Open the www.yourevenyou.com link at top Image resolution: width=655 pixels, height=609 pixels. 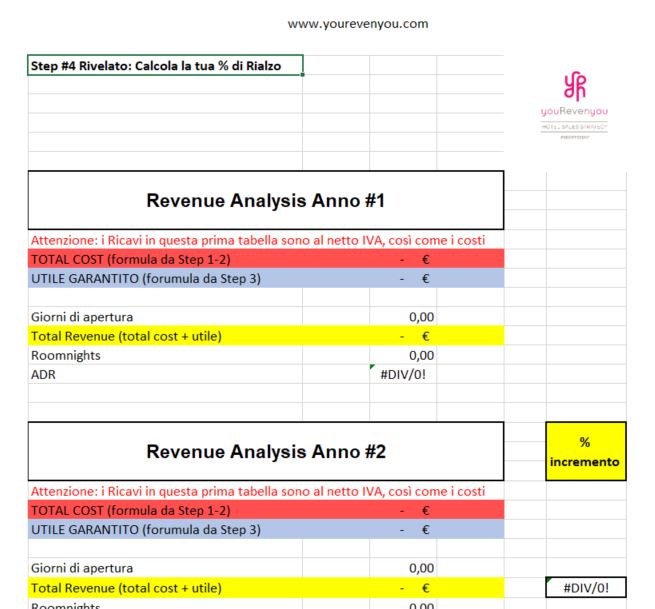coord(357,23)
